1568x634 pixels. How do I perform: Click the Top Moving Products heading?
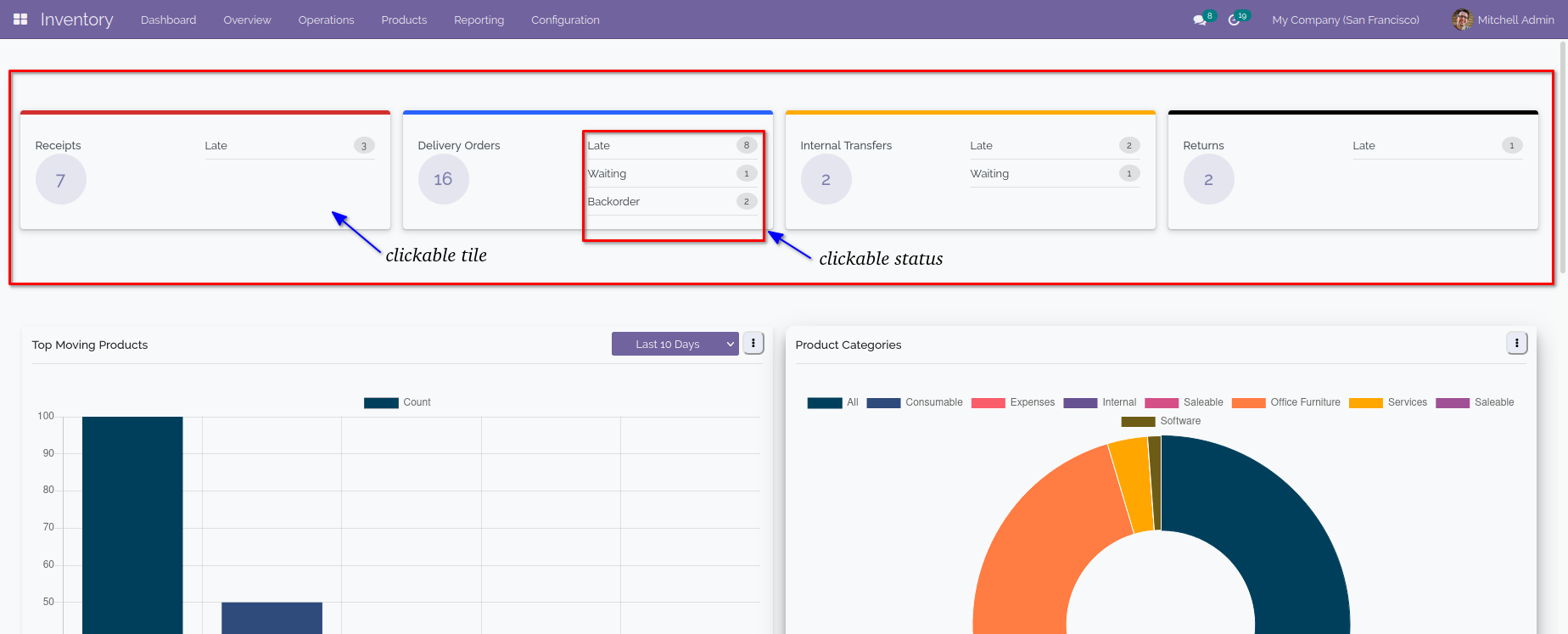point(90,345)
